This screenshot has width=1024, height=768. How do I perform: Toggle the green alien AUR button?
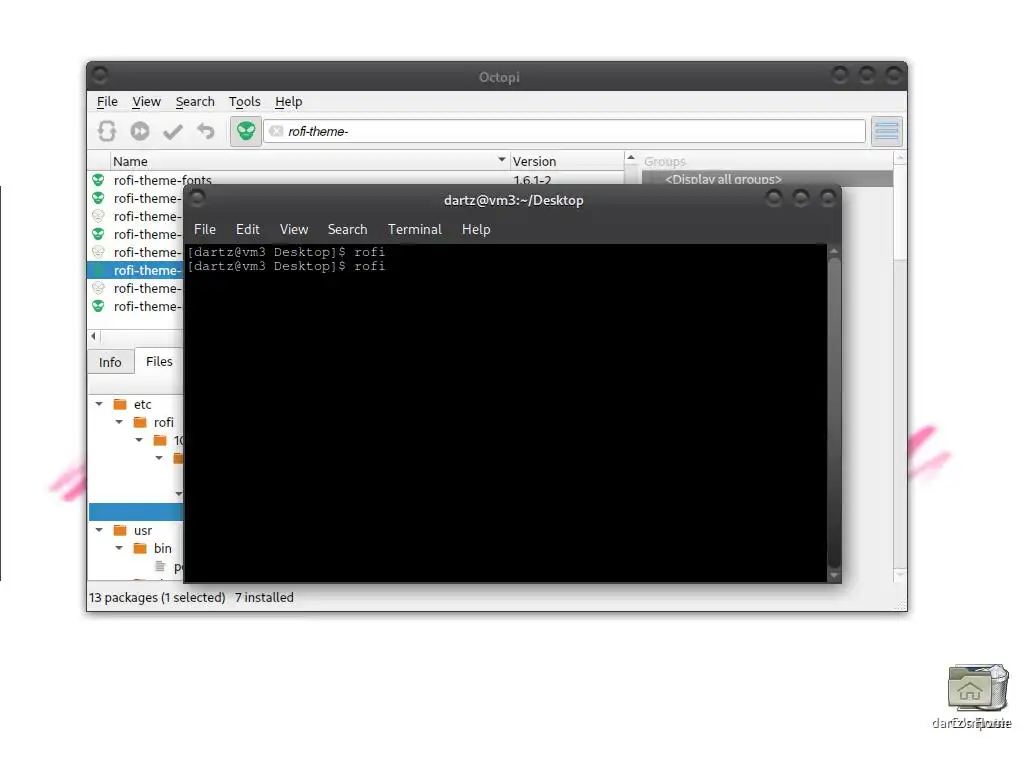click(246, 131)
